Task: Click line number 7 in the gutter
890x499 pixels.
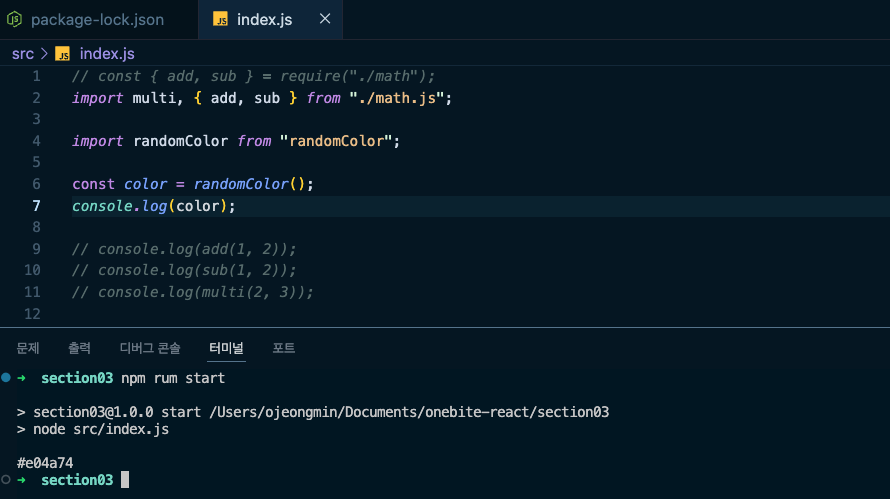Action: pyautogui.click(x=36, y=206)
